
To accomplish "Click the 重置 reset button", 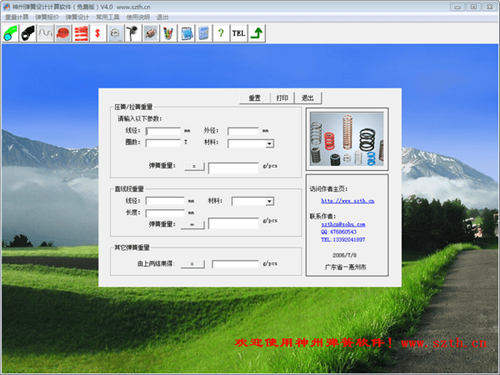I will 255,98.
